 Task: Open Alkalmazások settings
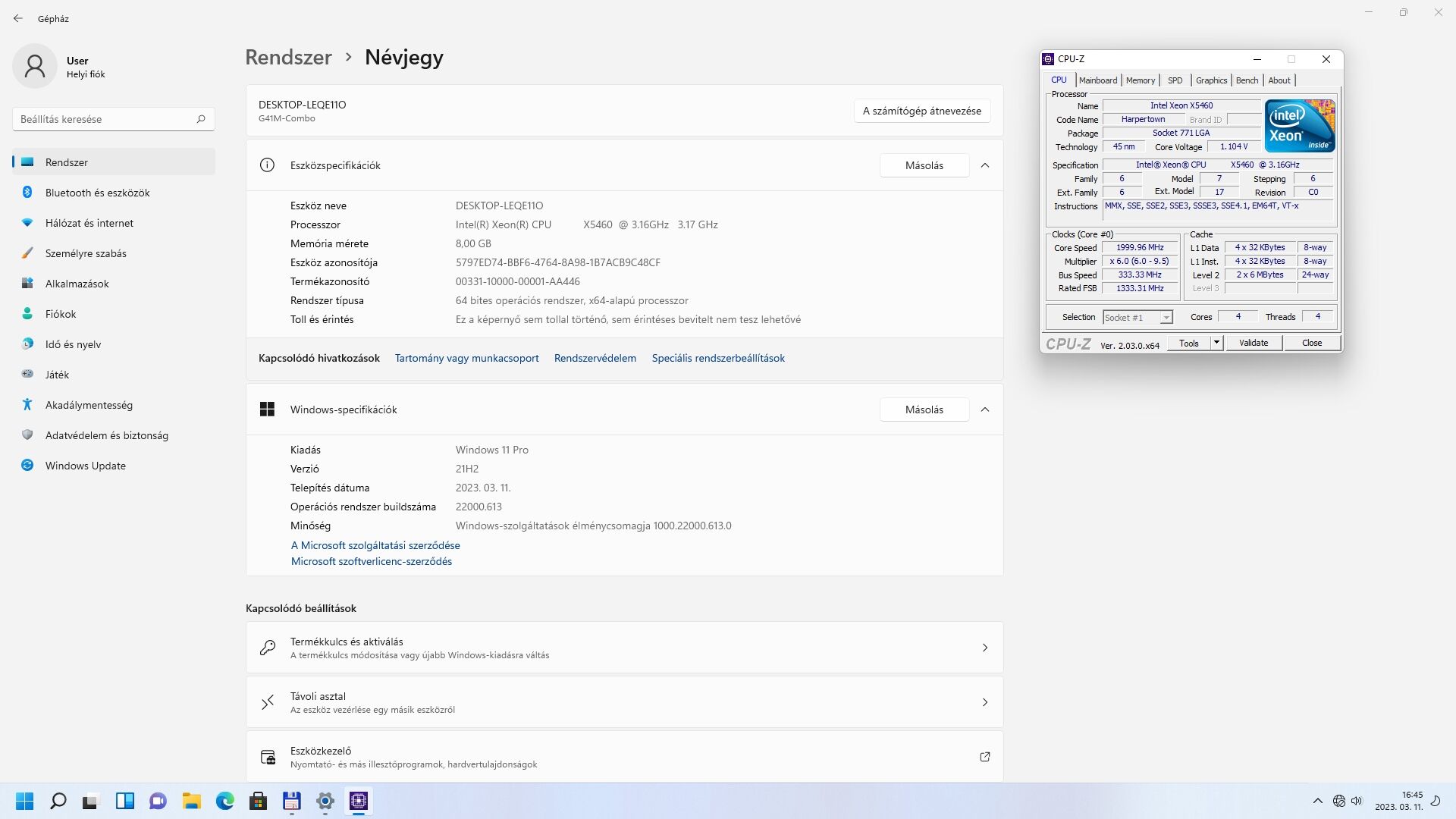pyautogui.click(x=114, y=284)
